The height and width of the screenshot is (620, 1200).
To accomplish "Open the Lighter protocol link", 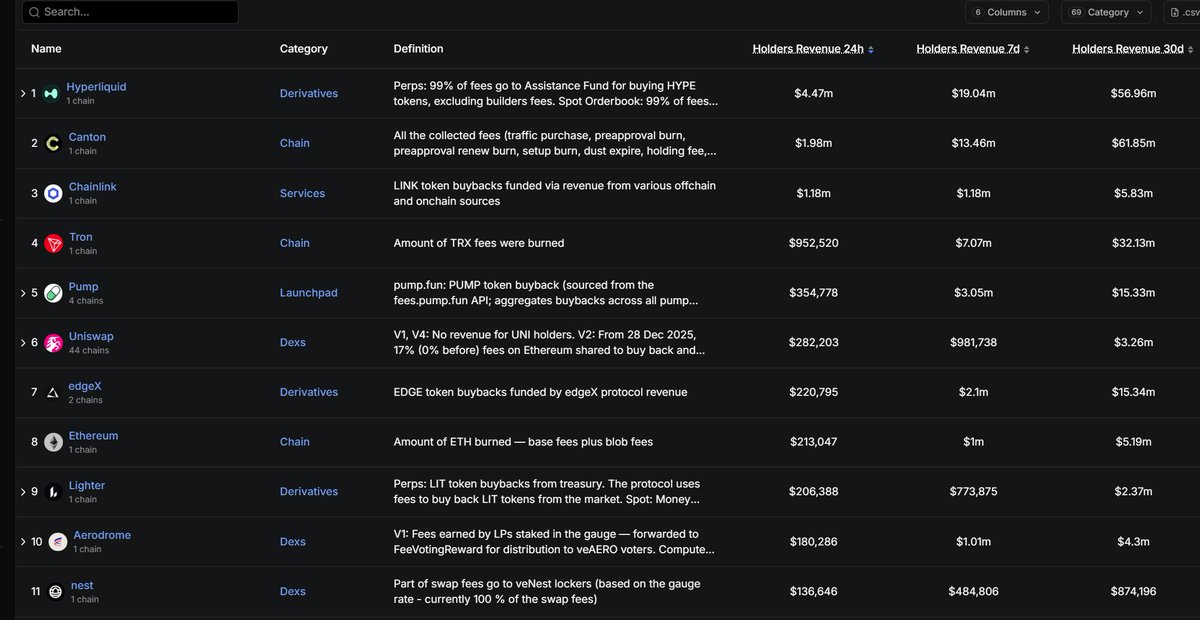I will (87, 485).
